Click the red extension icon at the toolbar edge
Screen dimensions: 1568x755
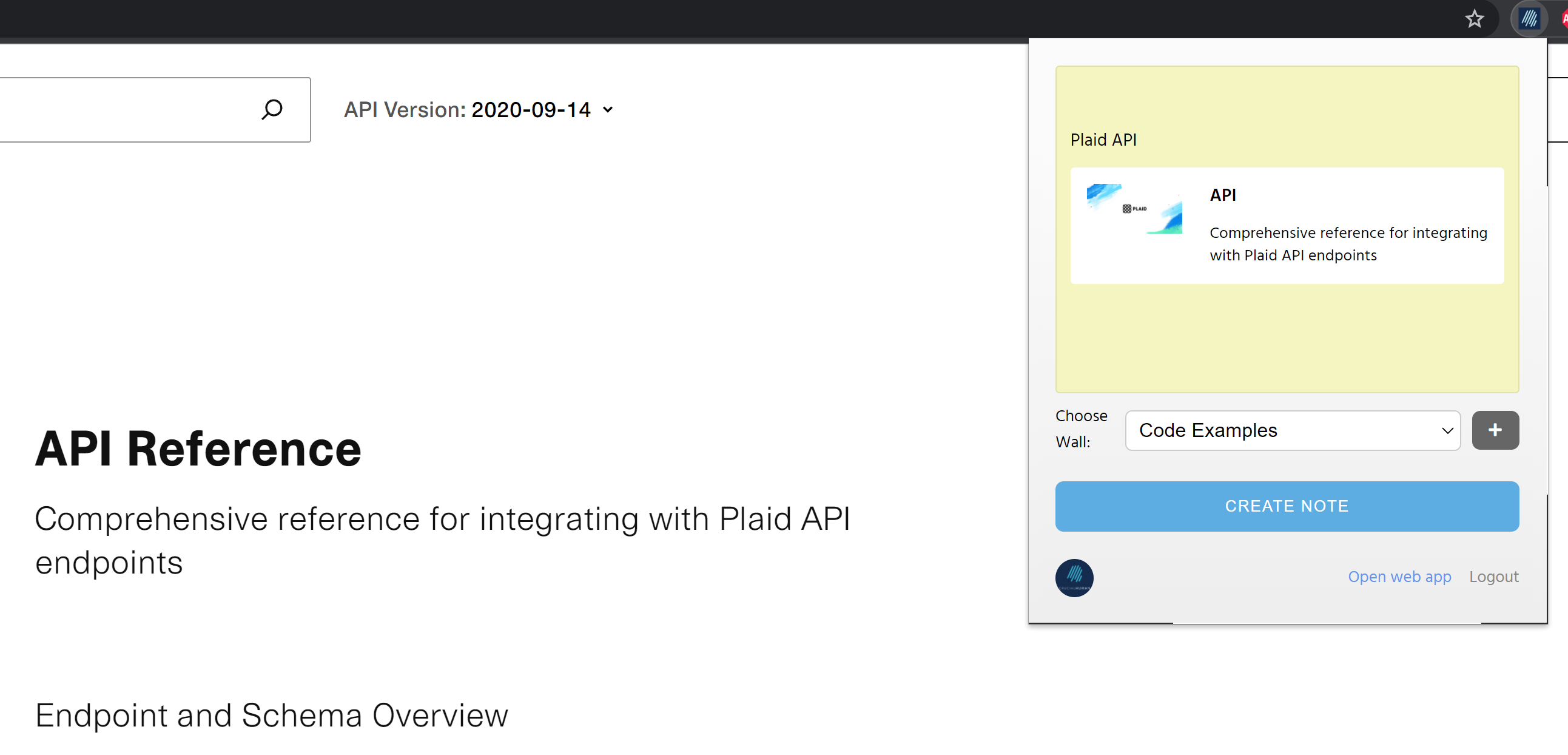coord(1563,19)
